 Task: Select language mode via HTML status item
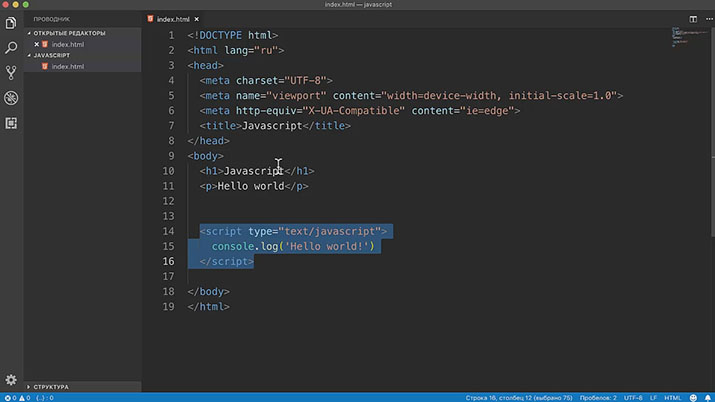tap(673, 398)
